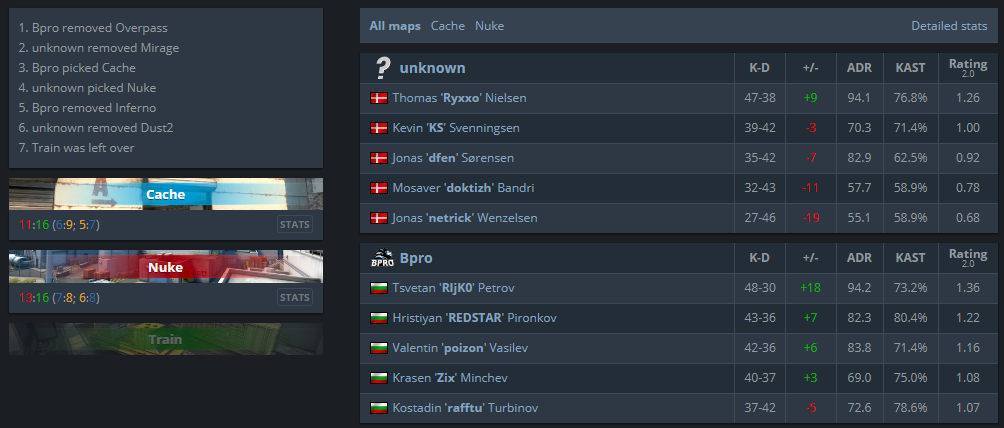Click the Bulgarian flag beside rafftu
The width and height of the screenshot is (1004, 428).
point(379,407)
